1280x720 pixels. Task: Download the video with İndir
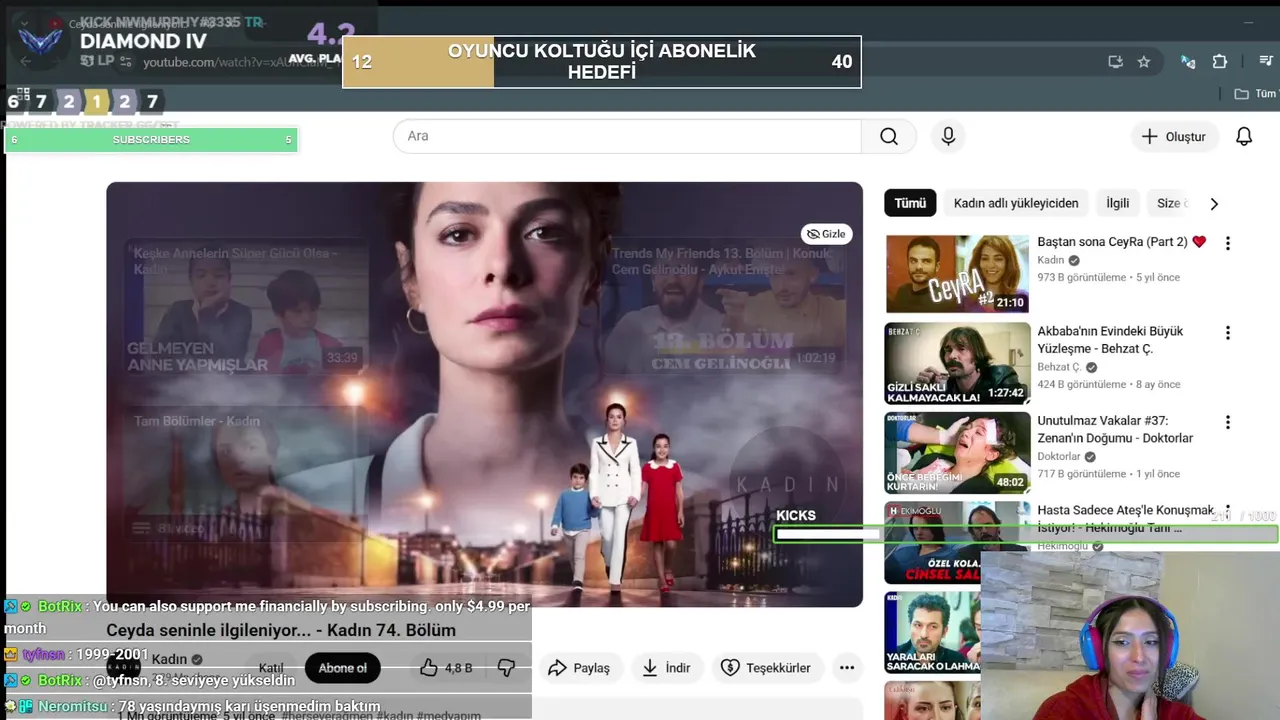click(x=666, y=668)
